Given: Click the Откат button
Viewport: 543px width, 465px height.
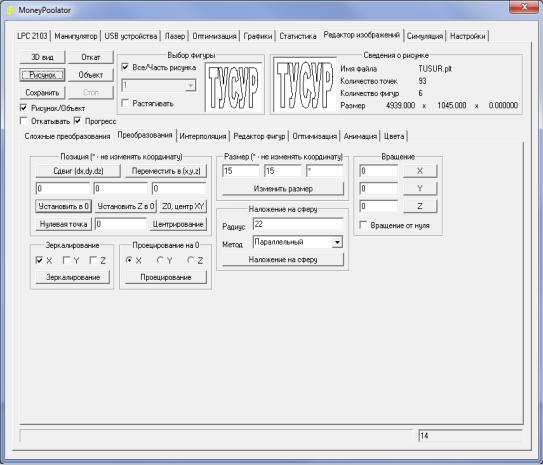Looking at the screenshot, I should tap(91, 57).
